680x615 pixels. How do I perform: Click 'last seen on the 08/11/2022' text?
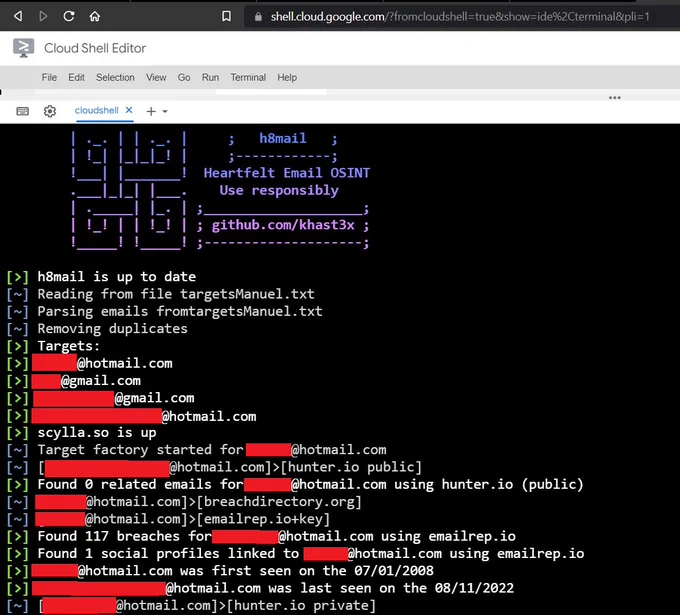click(407, 588)
